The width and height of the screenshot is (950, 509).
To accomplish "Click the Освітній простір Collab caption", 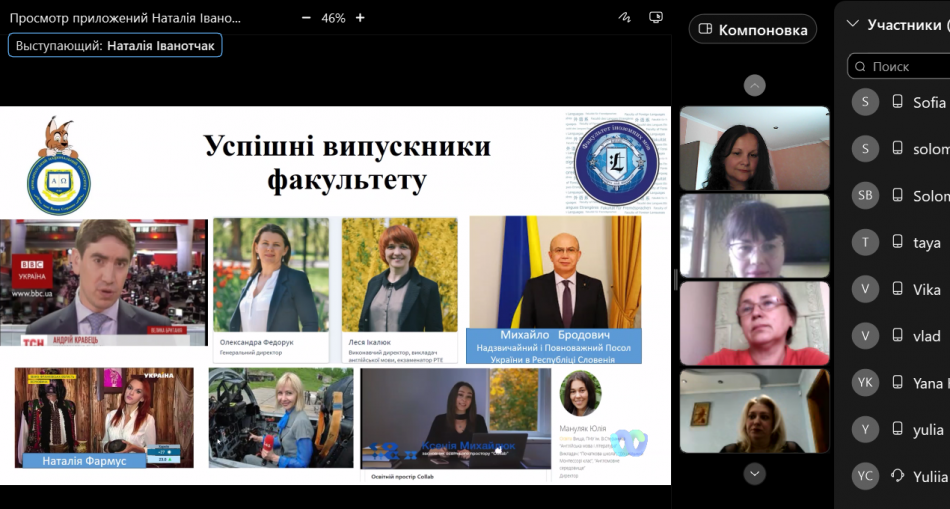I will (401, 476).
